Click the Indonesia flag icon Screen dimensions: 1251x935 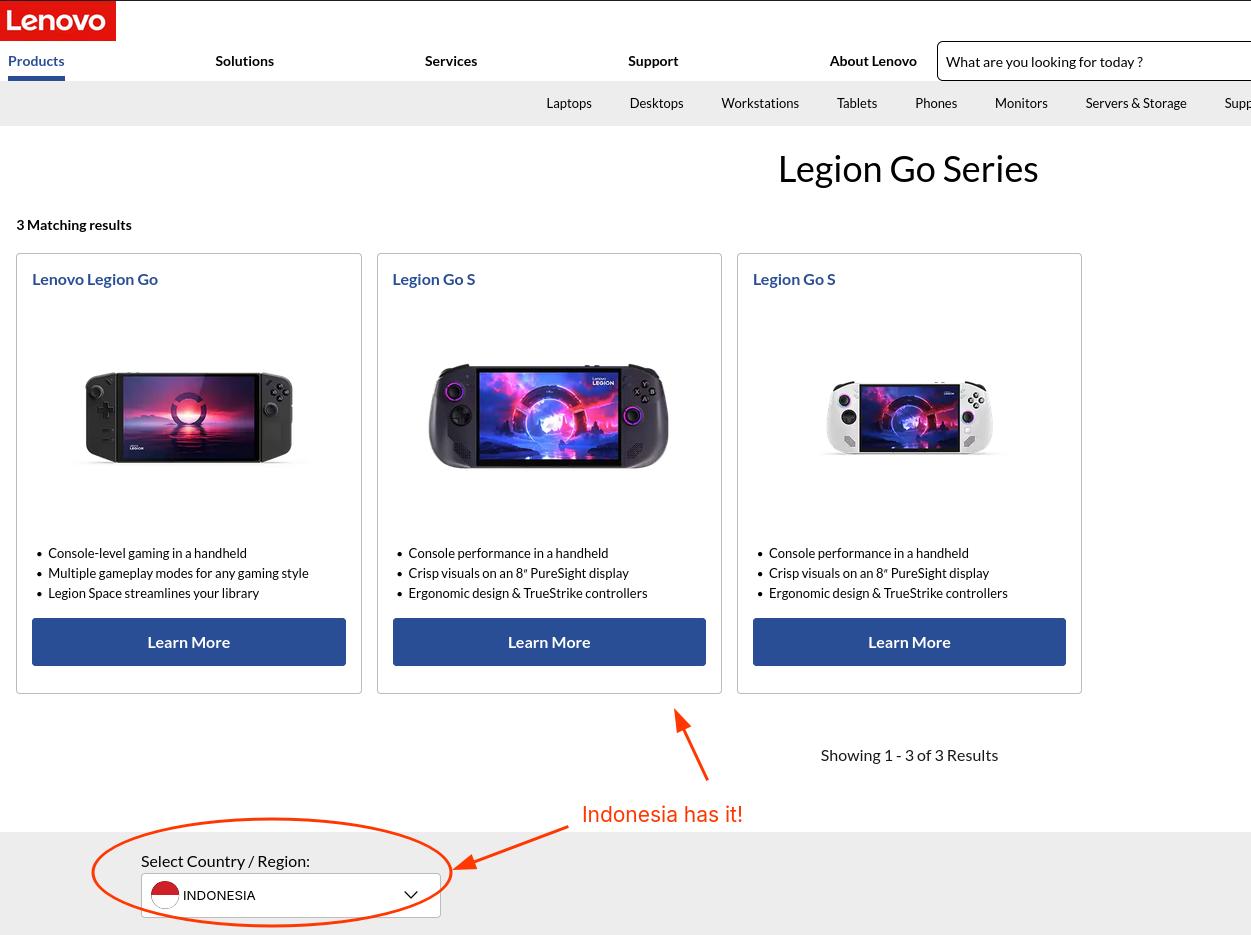pyautogui.click(x=165, y=895)
